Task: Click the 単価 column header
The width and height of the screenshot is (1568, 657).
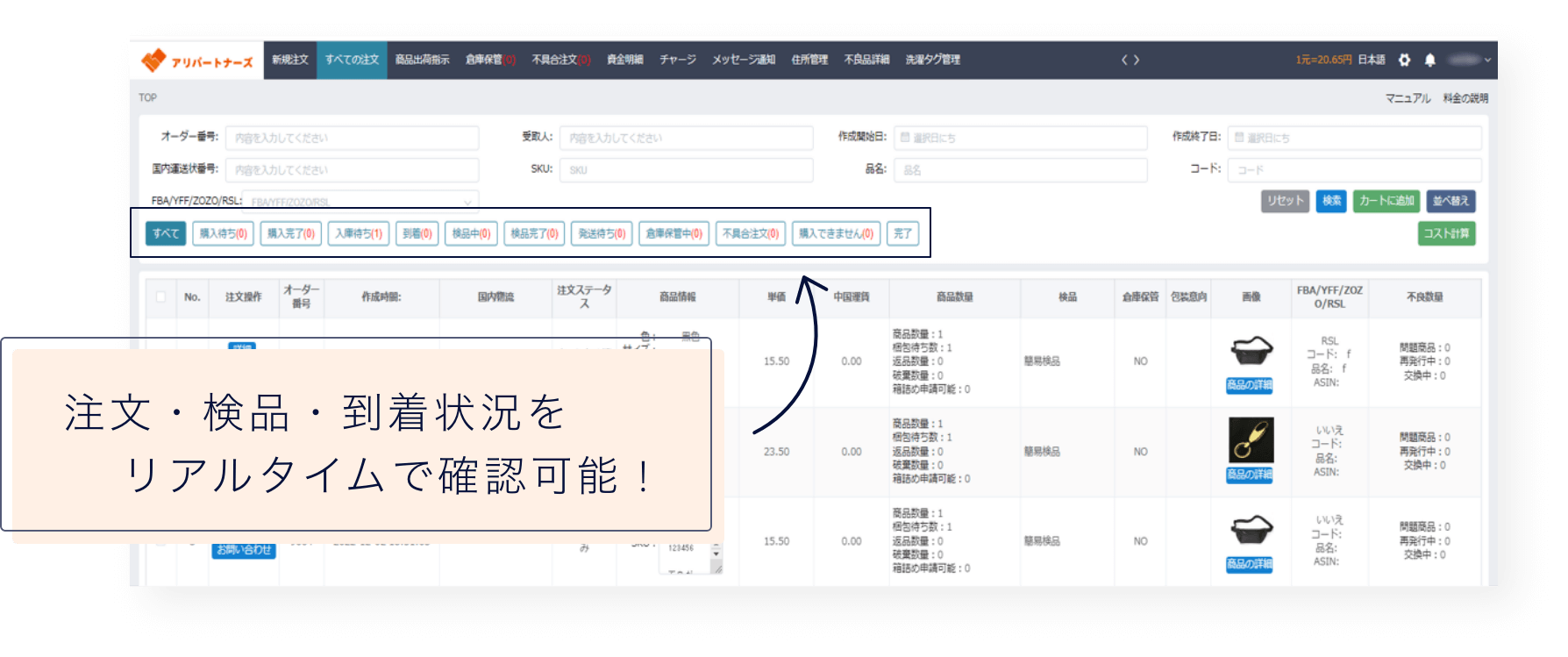Action: point(776,297)
